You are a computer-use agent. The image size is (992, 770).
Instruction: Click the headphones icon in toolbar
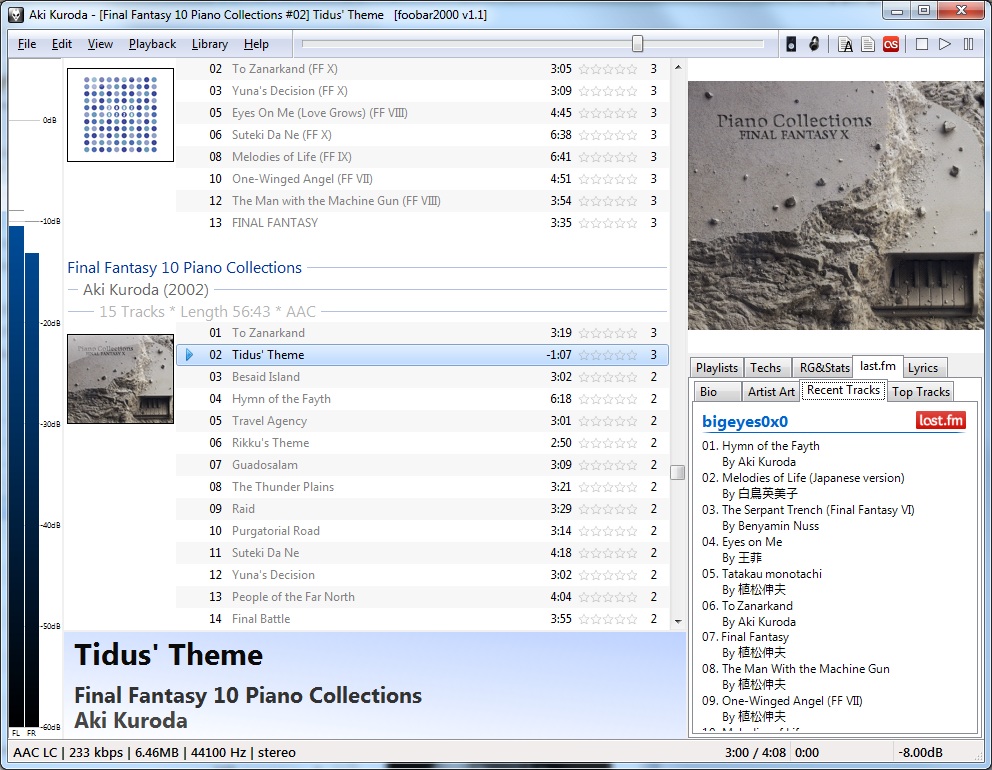point(814,44)
